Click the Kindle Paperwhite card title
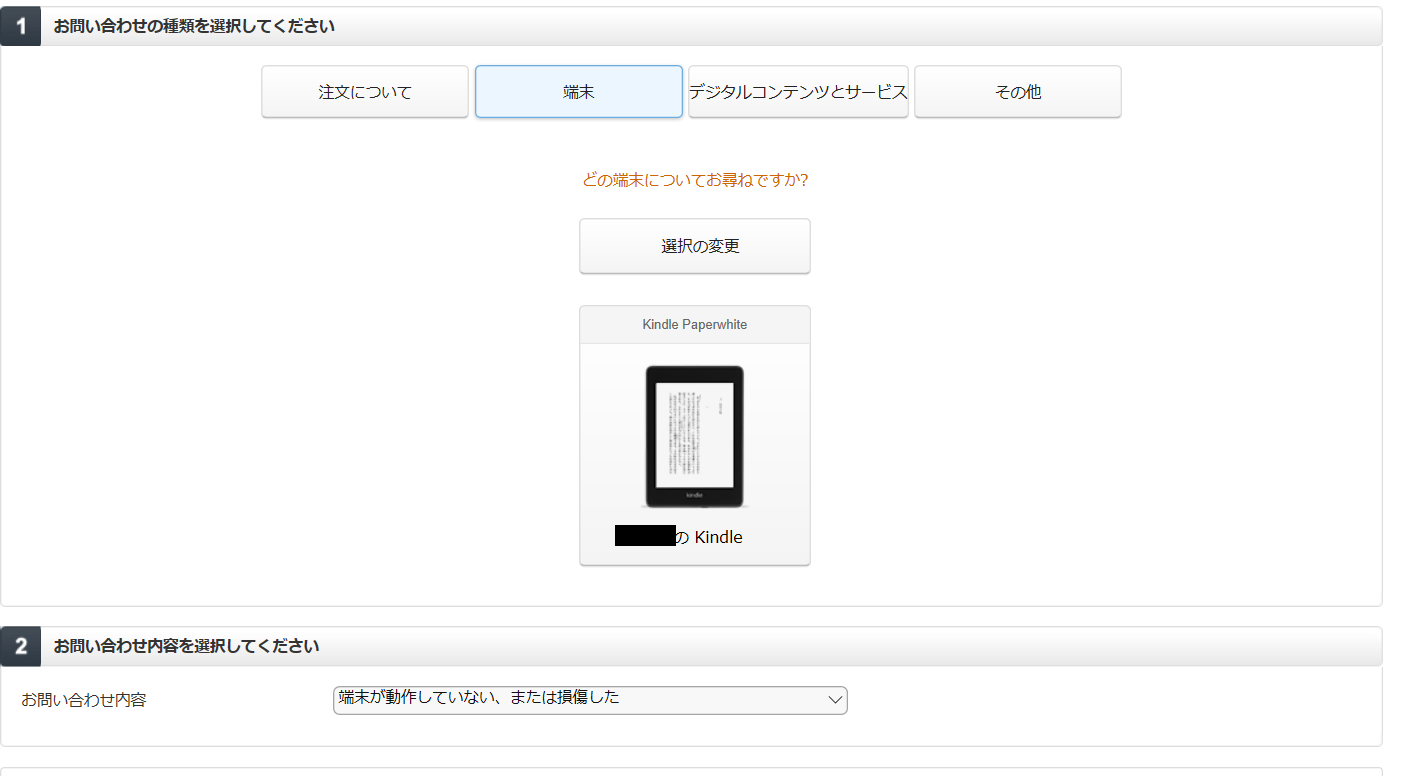This screenshot has height=776, width=1401. 694,325
